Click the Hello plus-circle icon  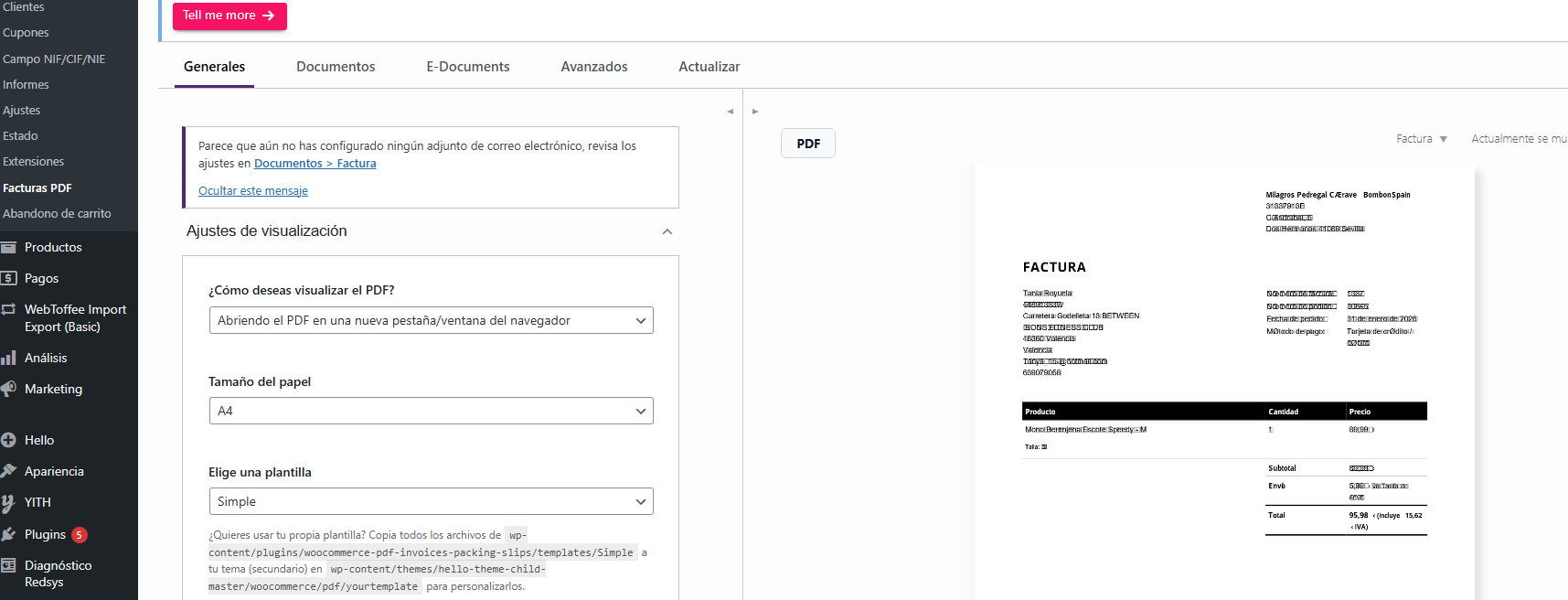point(9,440)
